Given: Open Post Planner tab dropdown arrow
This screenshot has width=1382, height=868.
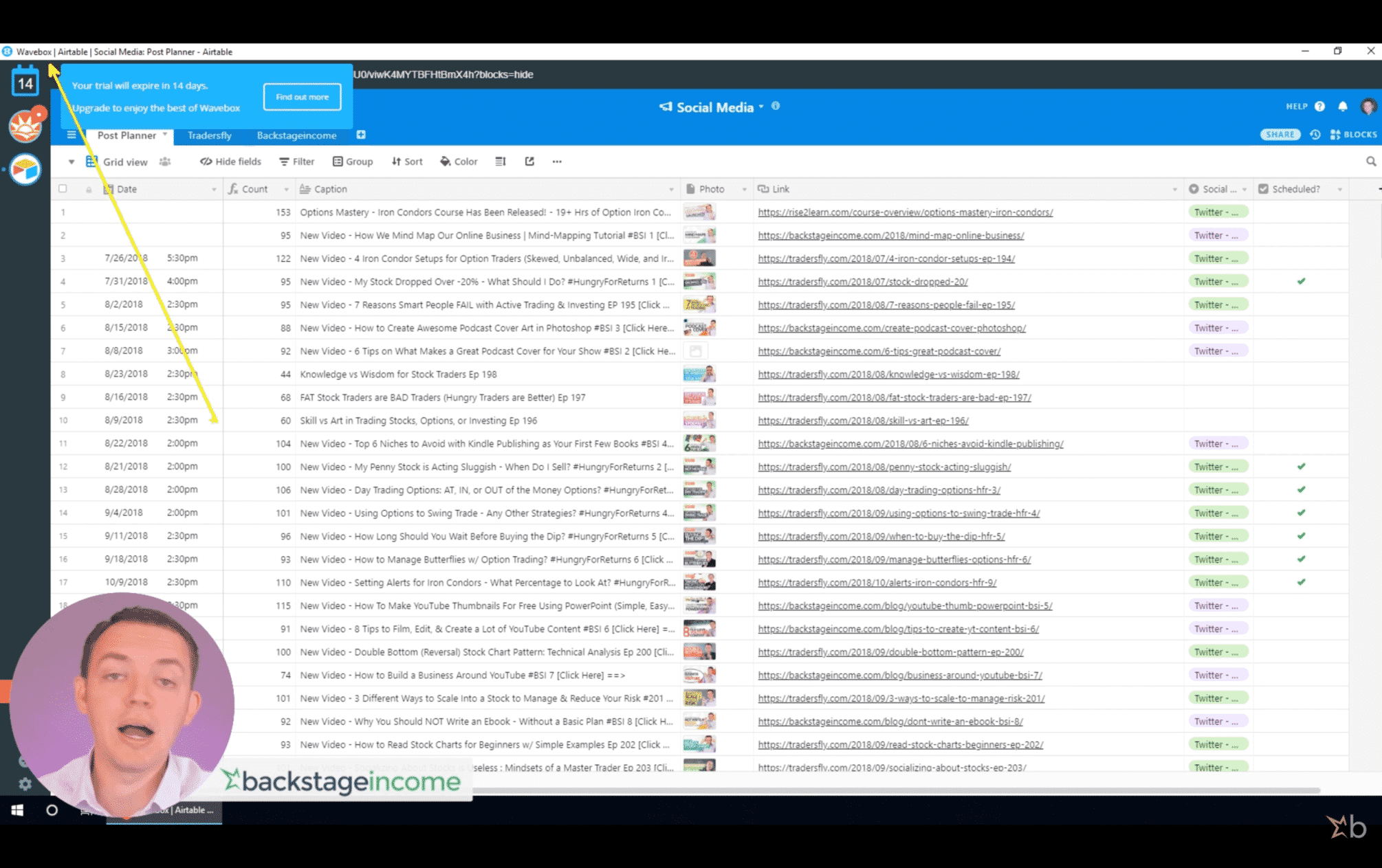Looking at the screenshot, I should coord(165,135).
